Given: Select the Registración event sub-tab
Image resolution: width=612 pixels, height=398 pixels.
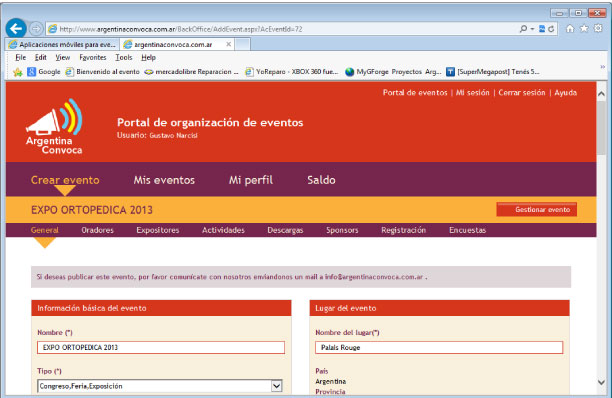Looking at the screenshot, I should (404, 230).
